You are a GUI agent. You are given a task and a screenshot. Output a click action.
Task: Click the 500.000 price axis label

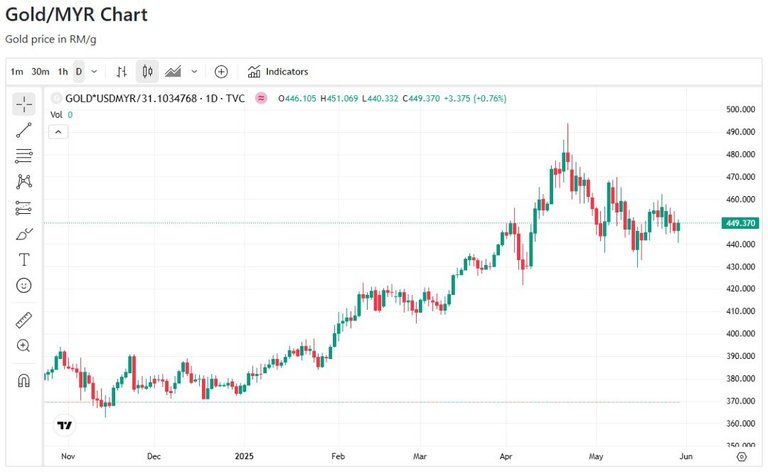coord(740,109)
